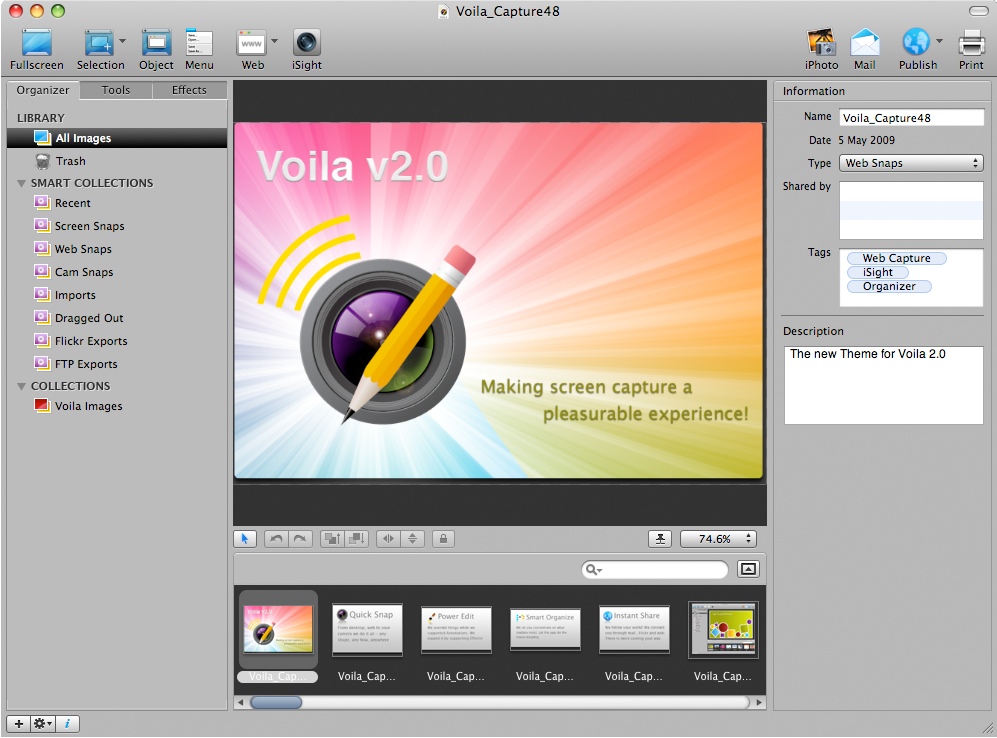View the Cam Snaps collection
This screenshot has height=738, width=997.
pyautogui.click(x=117, y=272)
